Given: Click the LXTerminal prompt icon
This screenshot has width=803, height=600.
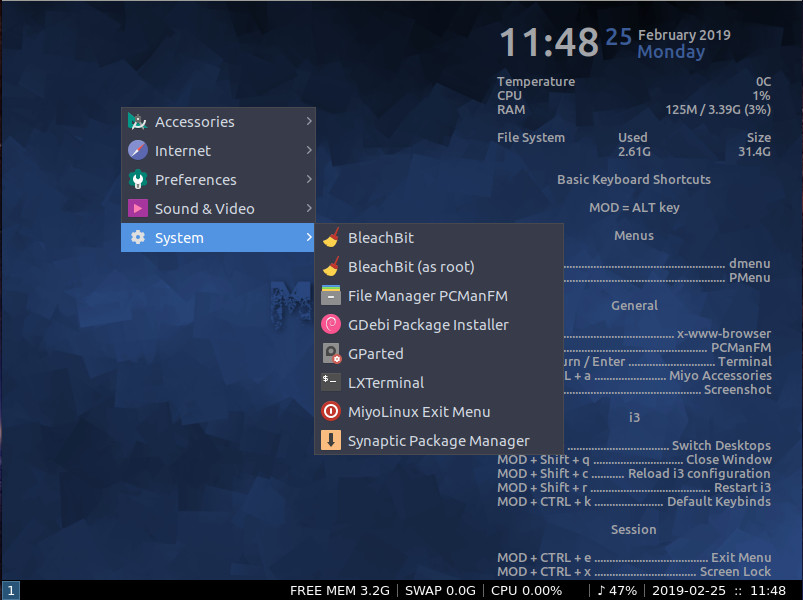Looking at the screenshot, I should tap(331, 382).
